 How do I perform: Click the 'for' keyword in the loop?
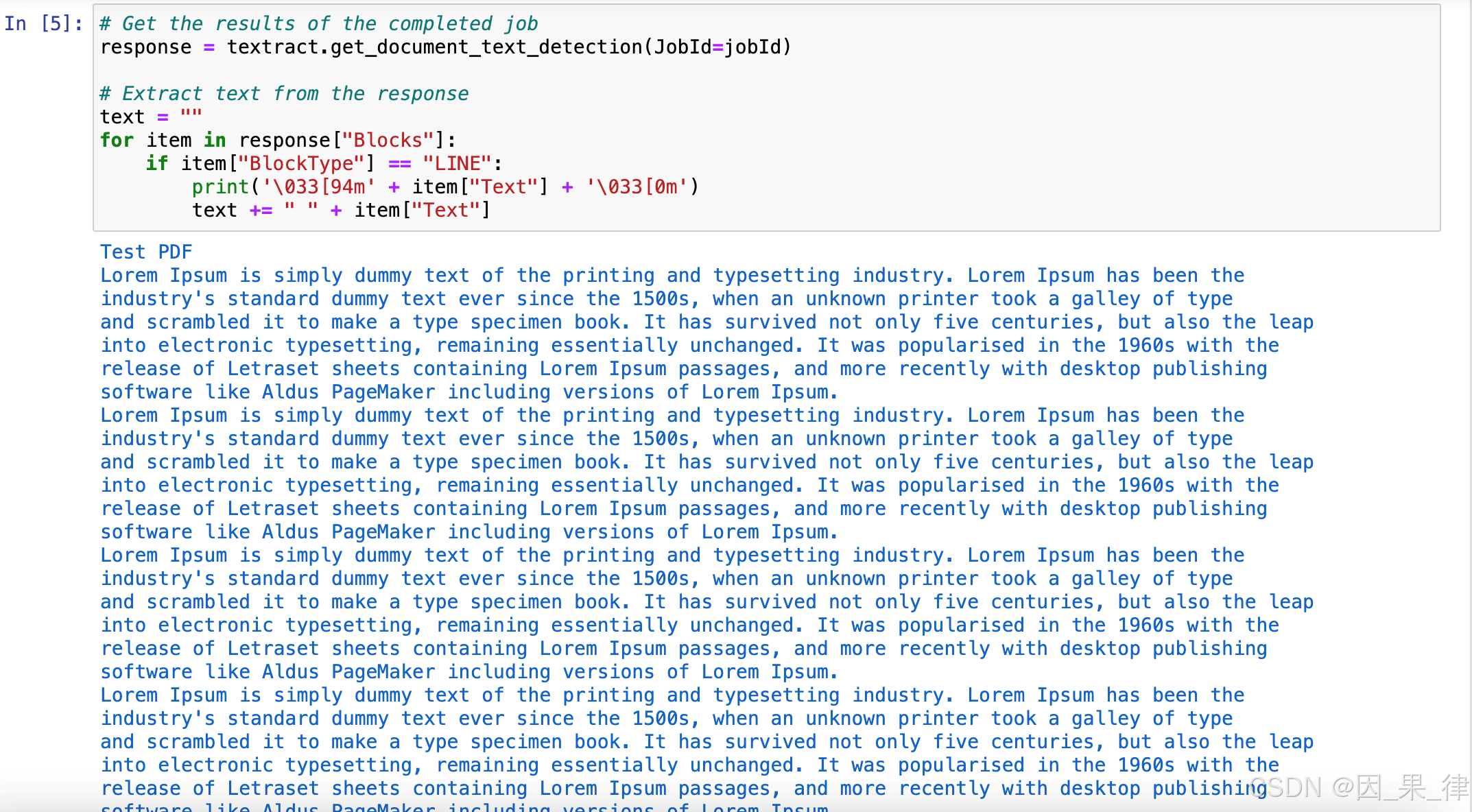pos(117,140)
